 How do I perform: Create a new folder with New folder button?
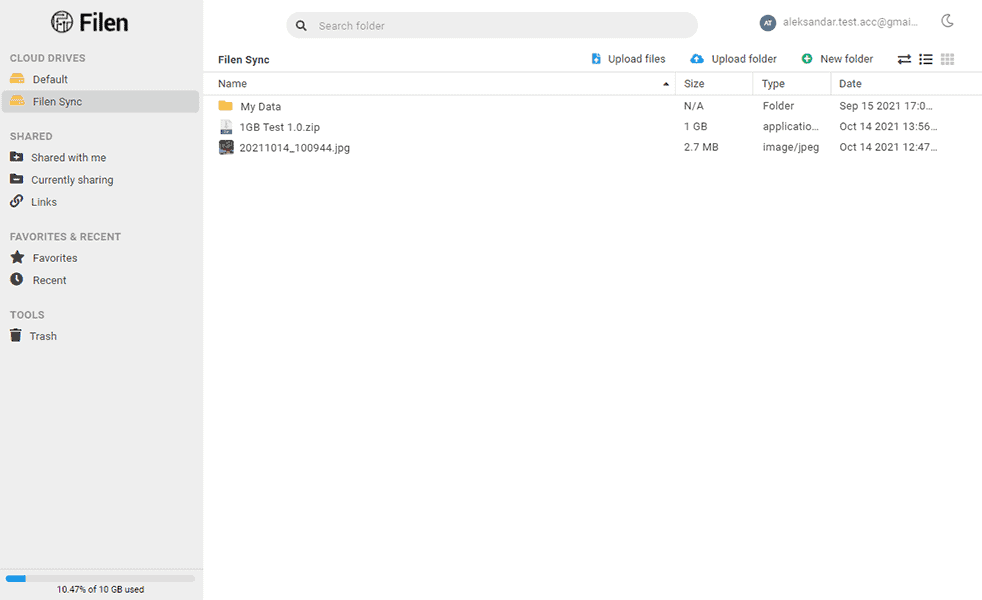pyautogui.click(x=838, y=58)
